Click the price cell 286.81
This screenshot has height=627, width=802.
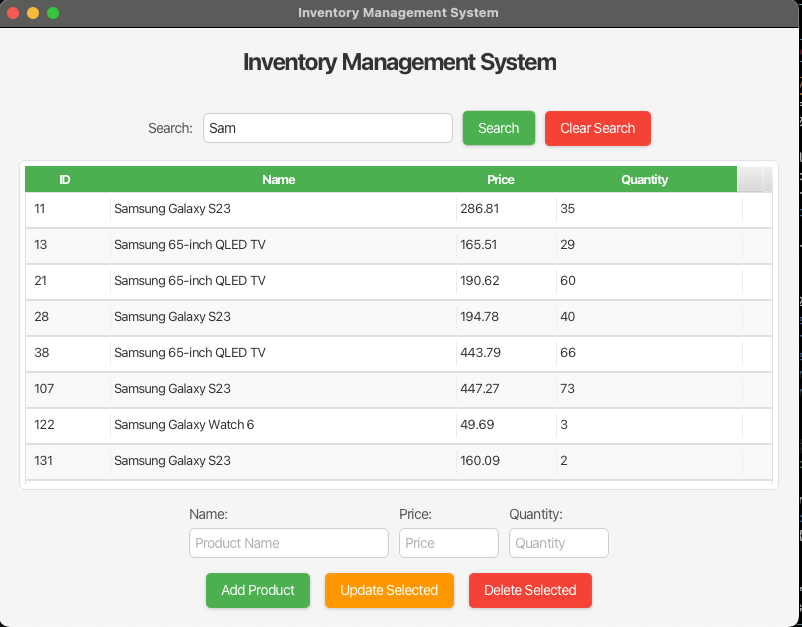click(506, 209)
